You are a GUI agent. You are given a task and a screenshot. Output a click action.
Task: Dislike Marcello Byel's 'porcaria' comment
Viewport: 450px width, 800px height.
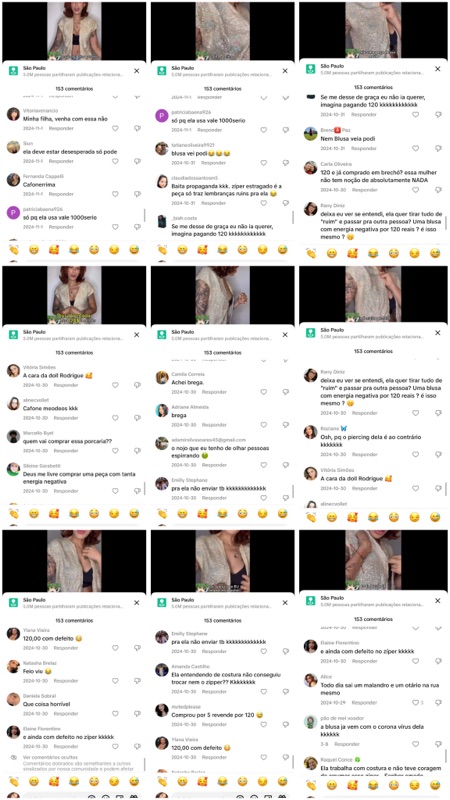pos(137,451)
